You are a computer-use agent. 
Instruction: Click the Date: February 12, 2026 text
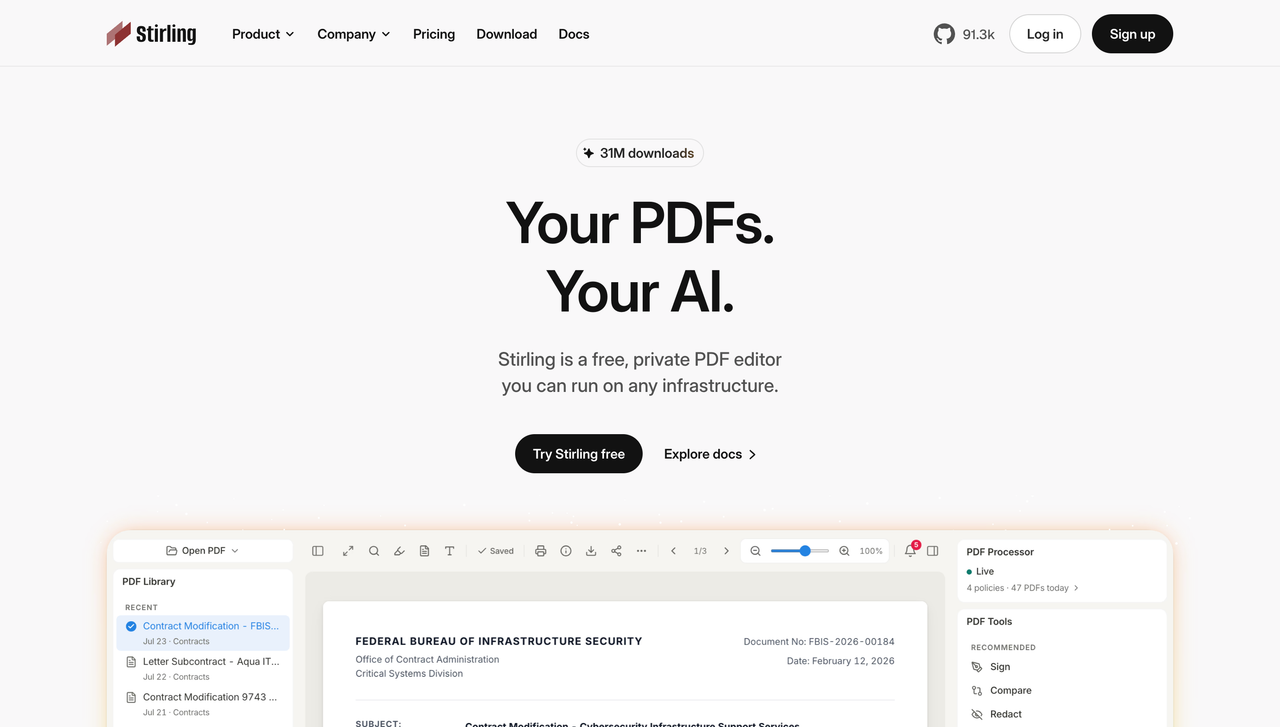pyautogui.click(x=841, y=661)
